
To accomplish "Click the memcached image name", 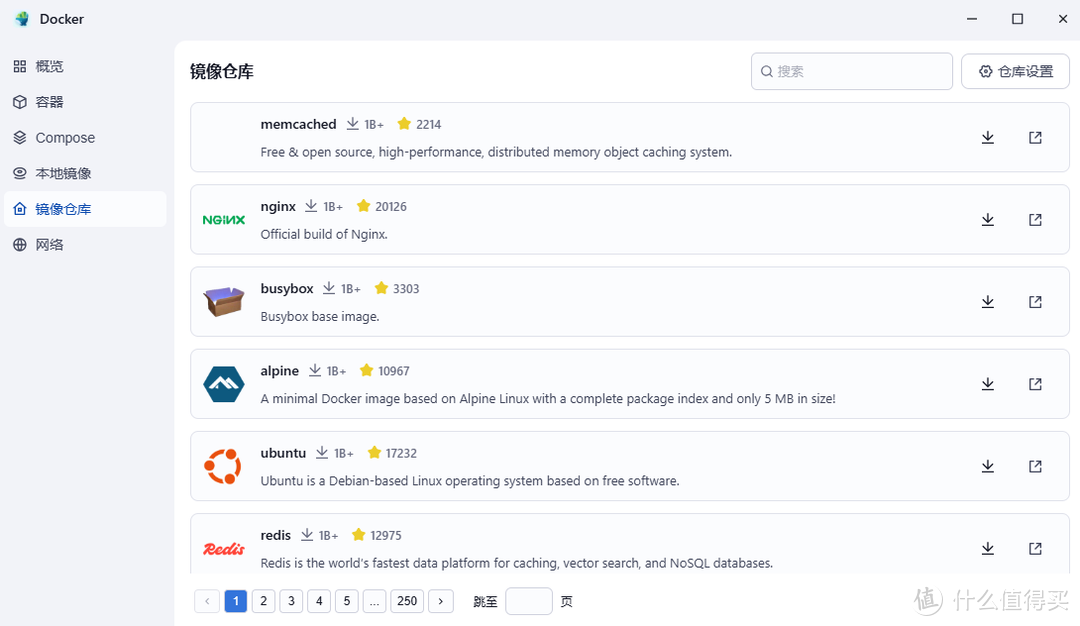I will click(x=298, y=124).
